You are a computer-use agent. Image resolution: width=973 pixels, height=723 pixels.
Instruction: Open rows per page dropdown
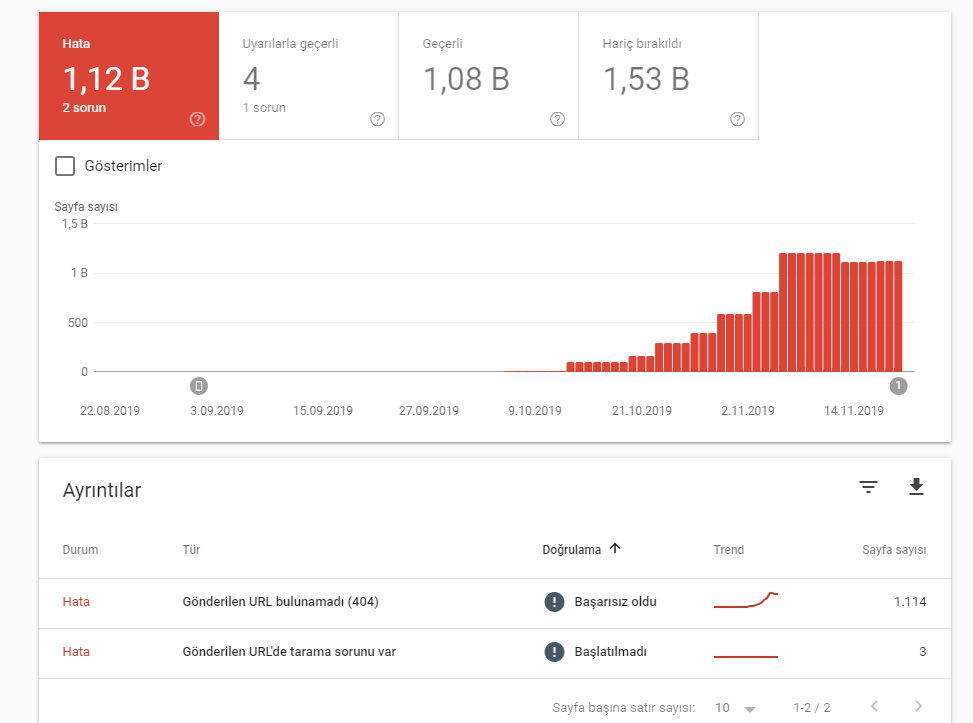735,708
